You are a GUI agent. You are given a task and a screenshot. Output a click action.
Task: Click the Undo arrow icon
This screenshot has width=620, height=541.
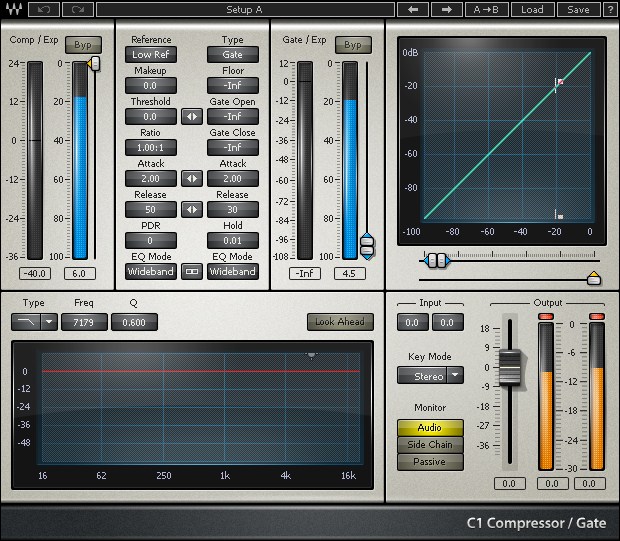(46, 10)
